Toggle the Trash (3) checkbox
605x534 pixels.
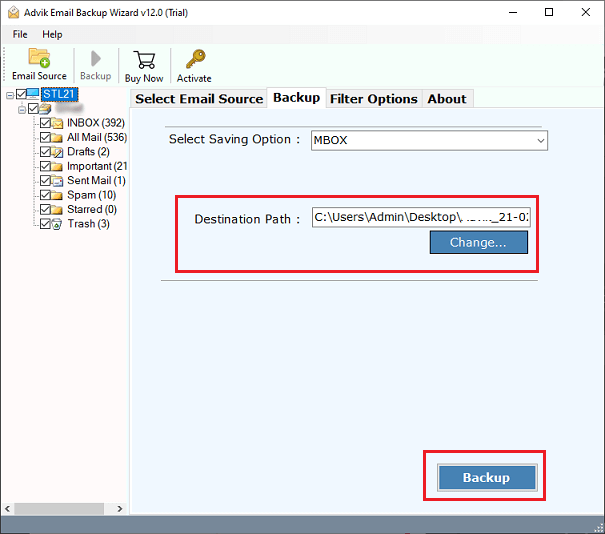tap(45, 224)
